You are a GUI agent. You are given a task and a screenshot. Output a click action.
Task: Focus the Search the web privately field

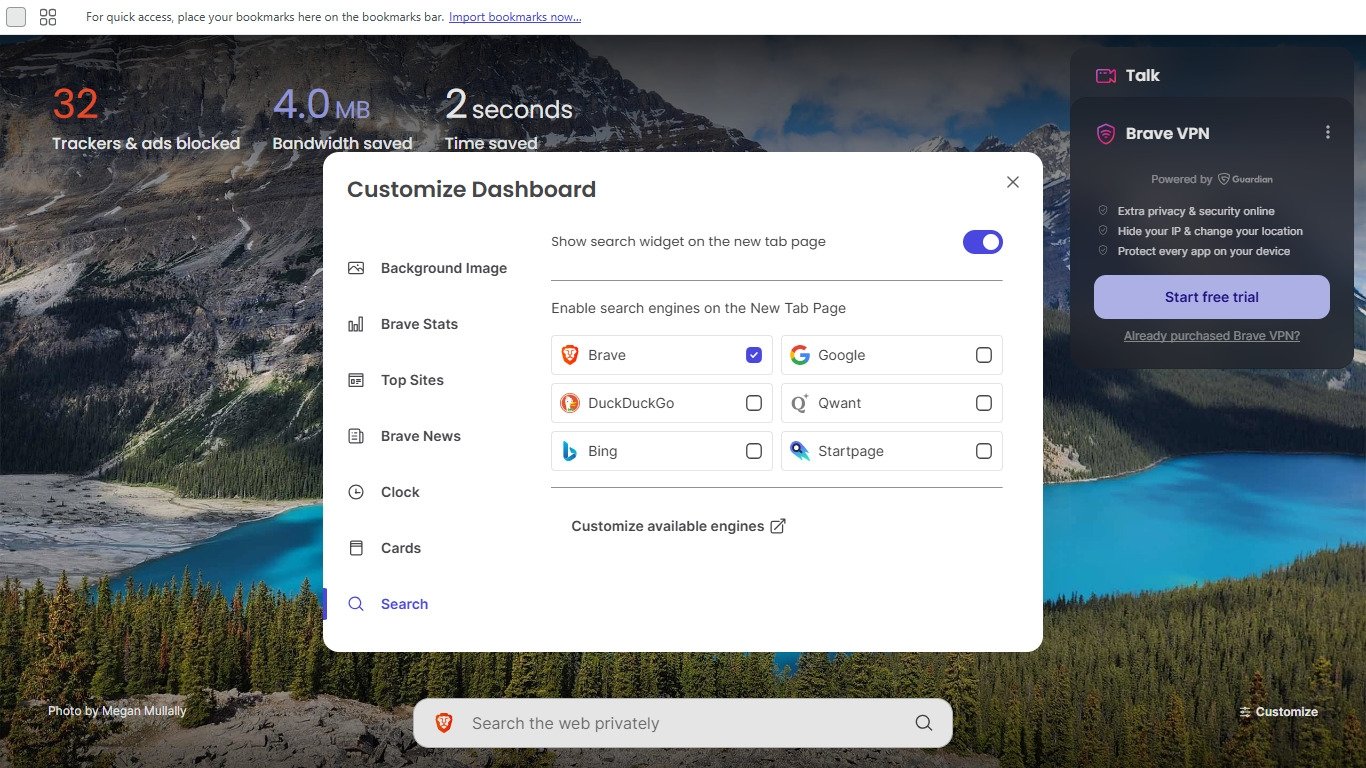tap(683, 723)
